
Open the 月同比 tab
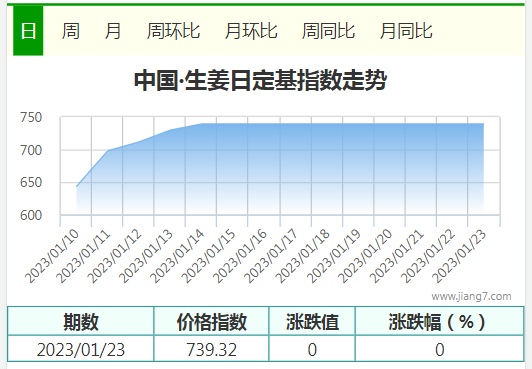[x=406, y=31]
